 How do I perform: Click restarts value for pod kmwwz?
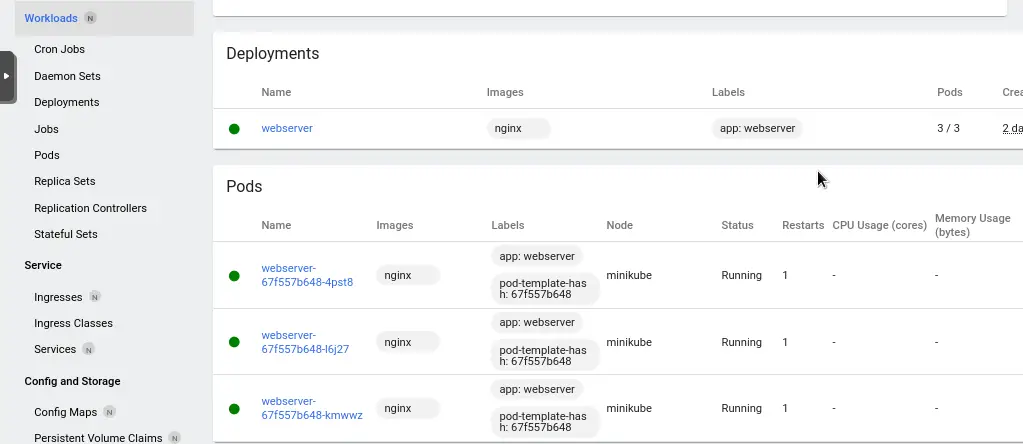click(785, 408)
